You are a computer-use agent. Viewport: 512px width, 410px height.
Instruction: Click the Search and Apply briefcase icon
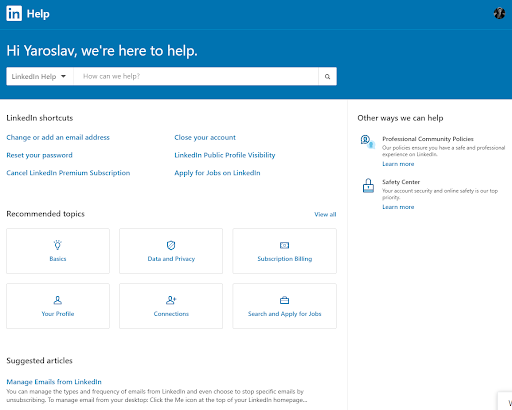click(x=284, y=300)
